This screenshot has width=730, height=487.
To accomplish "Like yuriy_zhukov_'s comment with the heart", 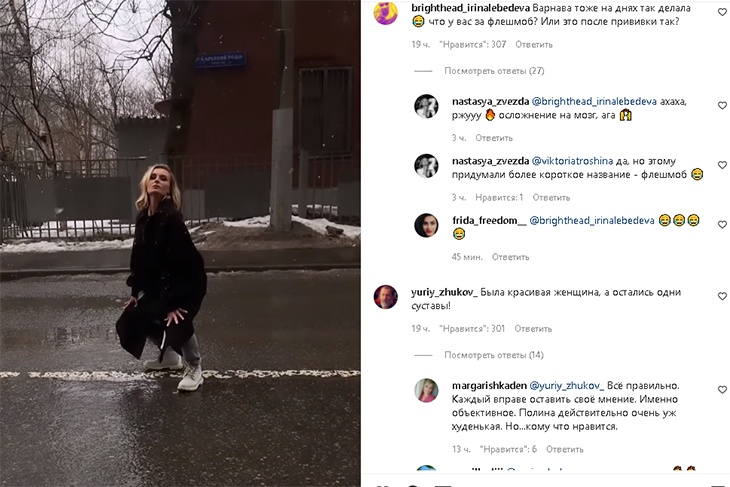I will (722, 296).
